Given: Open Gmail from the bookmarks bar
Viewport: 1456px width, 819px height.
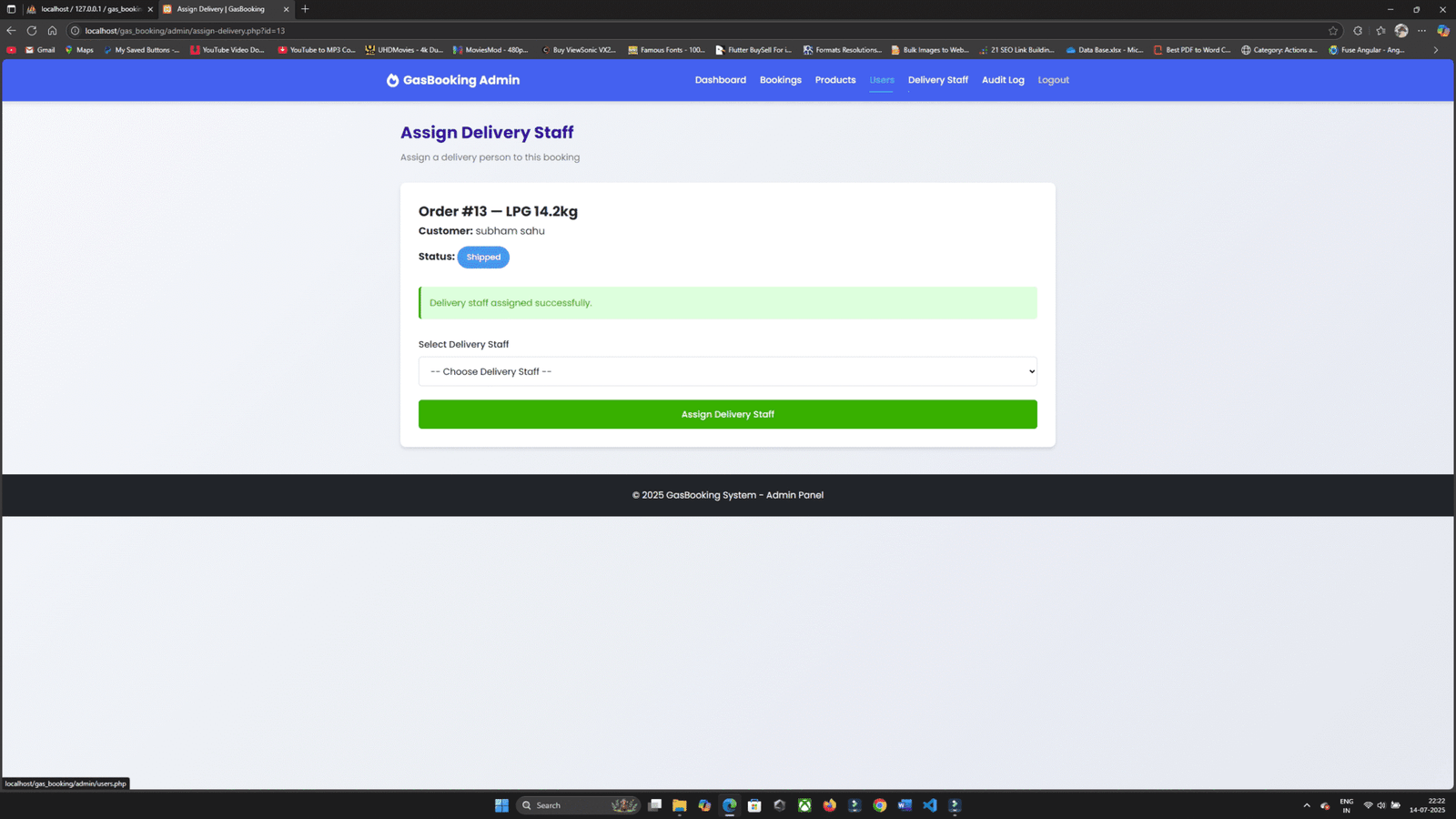Looking at the screenshot, I should tap(40, 50).
